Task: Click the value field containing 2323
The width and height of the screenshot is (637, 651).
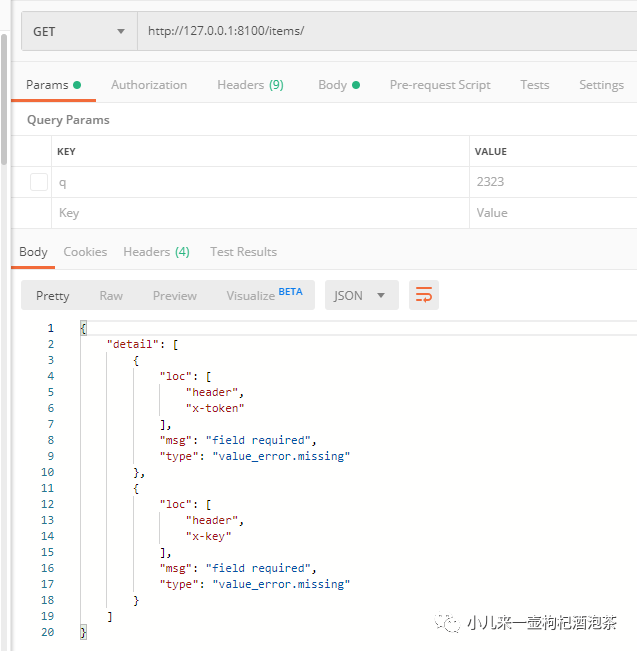Action: coord(550,182)
